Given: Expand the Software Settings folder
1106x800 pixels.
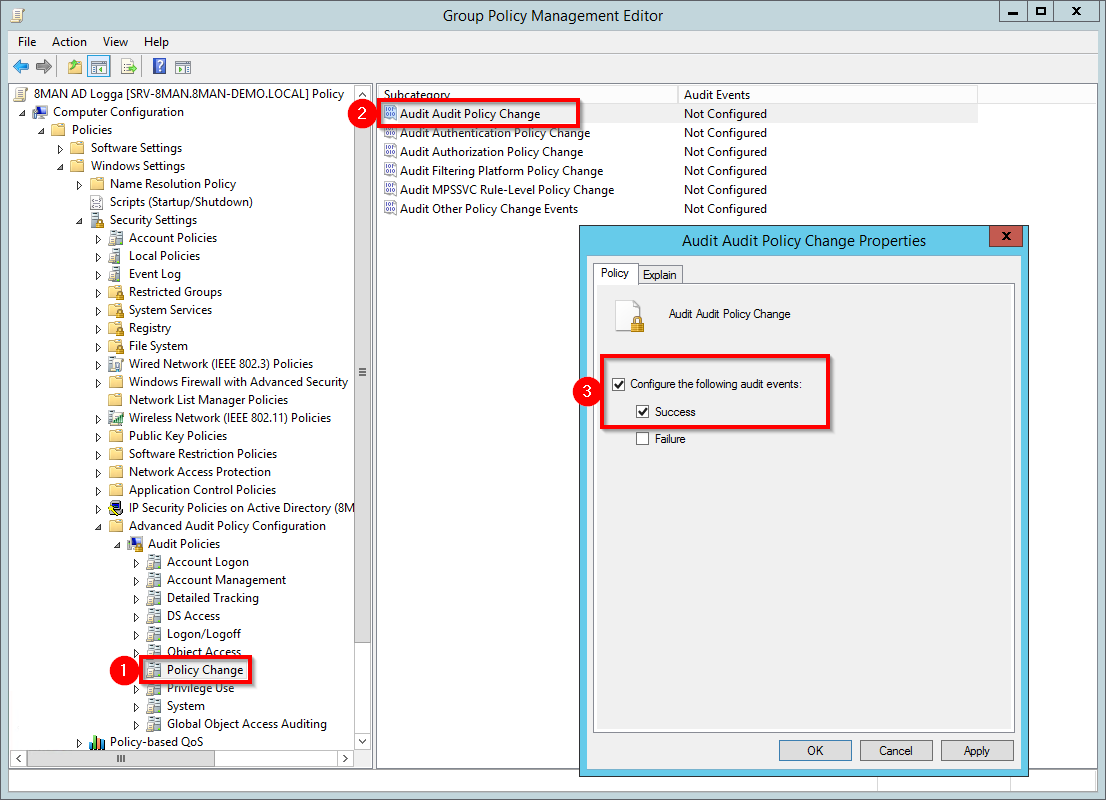Looking at the screenshot, I should click(61, 149).
